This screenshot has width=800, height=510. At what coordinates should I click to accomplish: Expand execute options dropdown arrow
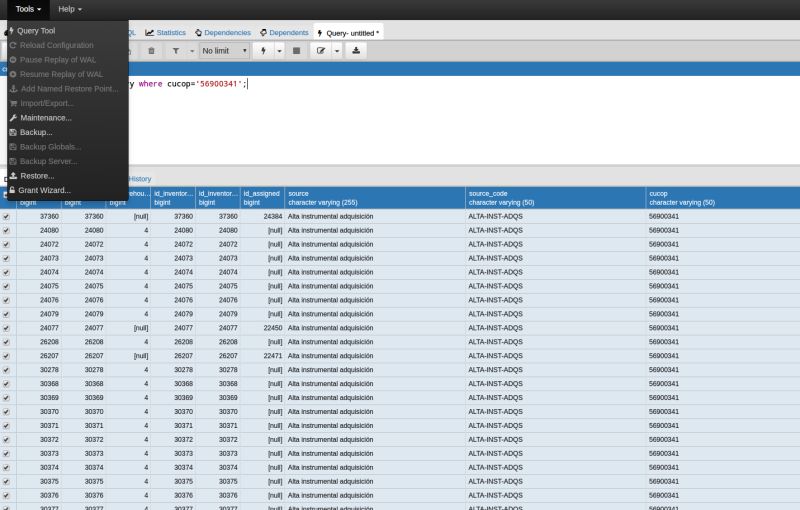[279, 51]
